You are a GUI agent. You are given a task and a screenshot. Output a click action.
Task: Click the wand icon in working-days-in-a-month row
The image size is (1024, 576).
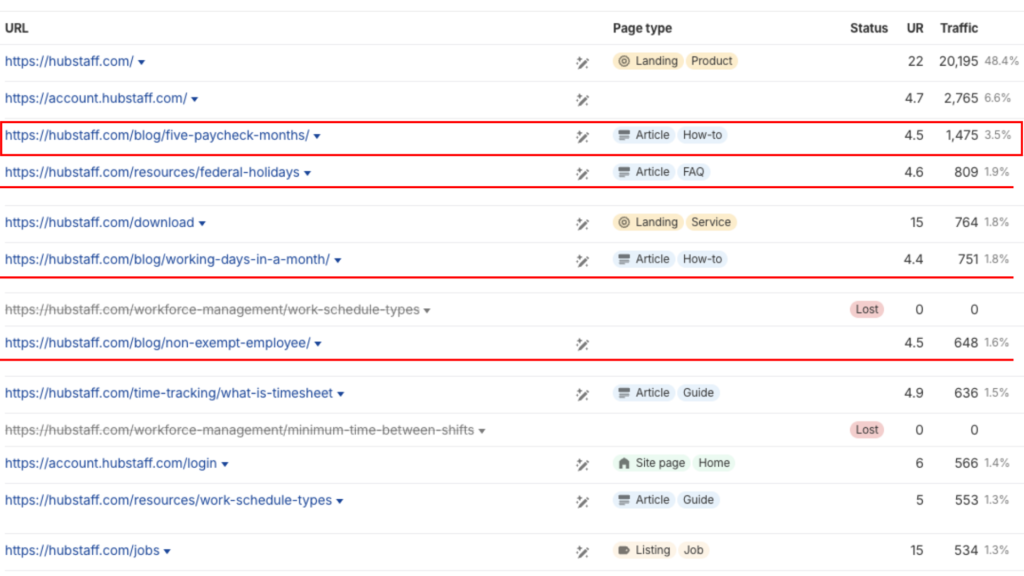(x=583, y=261)
